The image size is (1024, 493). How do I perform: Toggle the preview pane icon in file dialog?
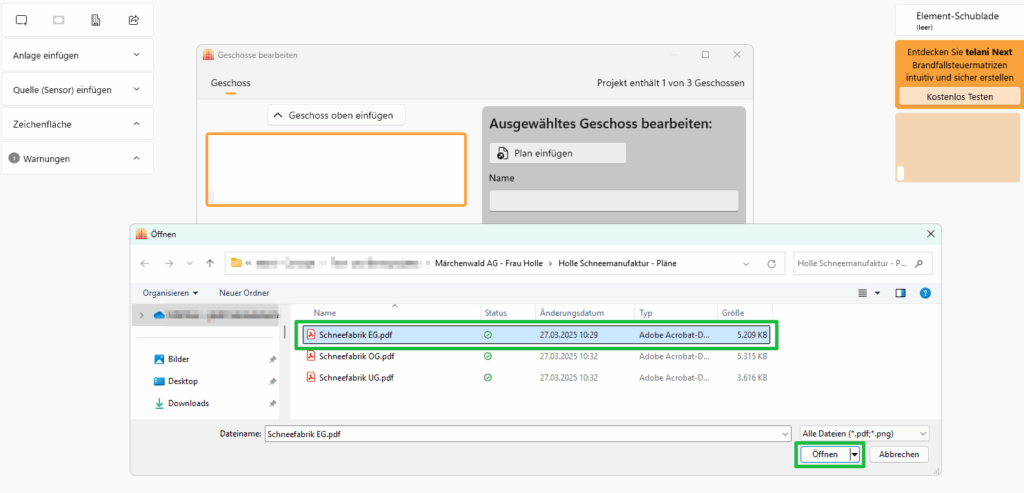(x=900, y=293)
